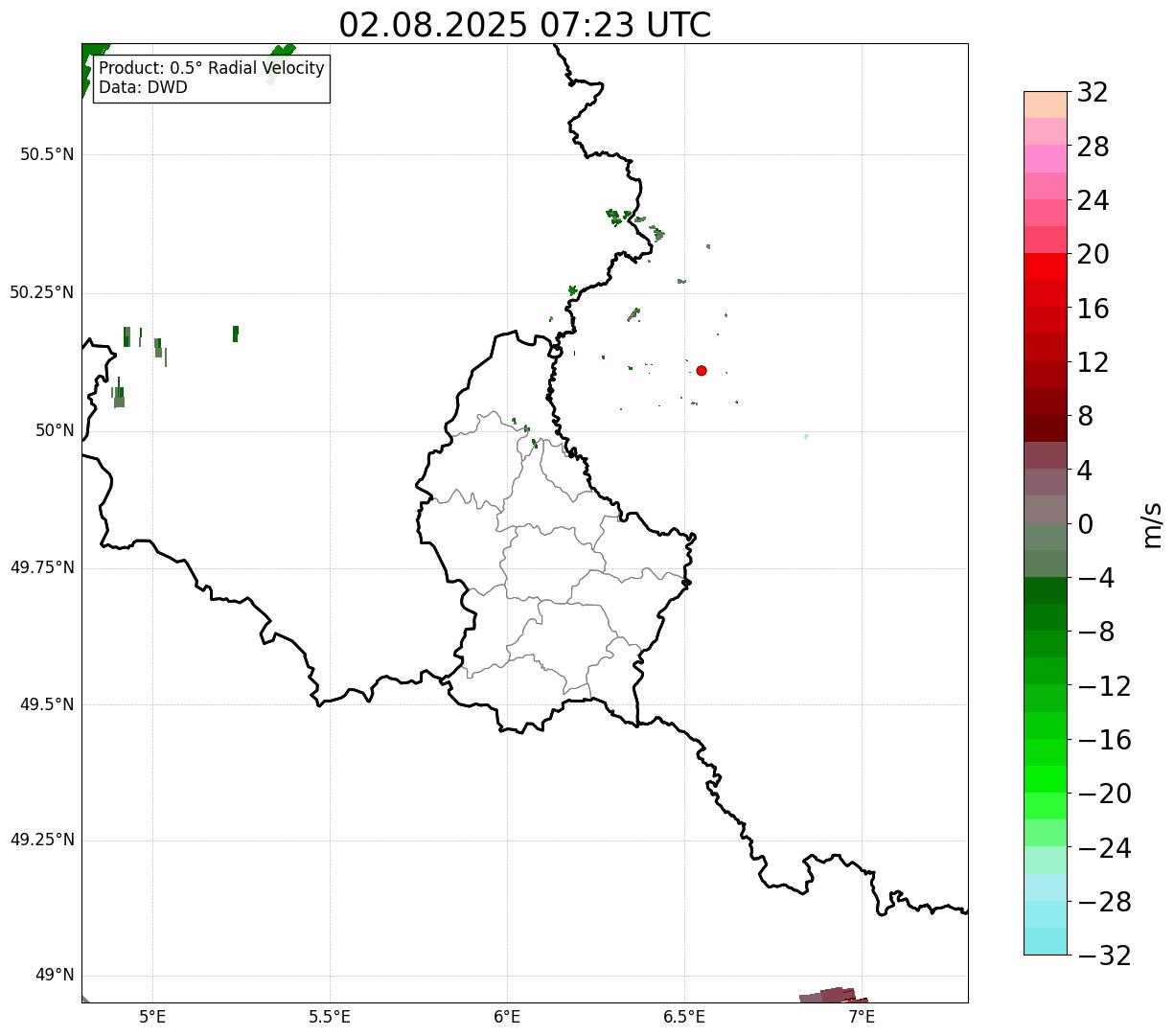Image resolution: width=1174 pixels, height=1036 pixels.
Task: Click the colorbar unit label 'm/s'
Action: click(1152, 524)
